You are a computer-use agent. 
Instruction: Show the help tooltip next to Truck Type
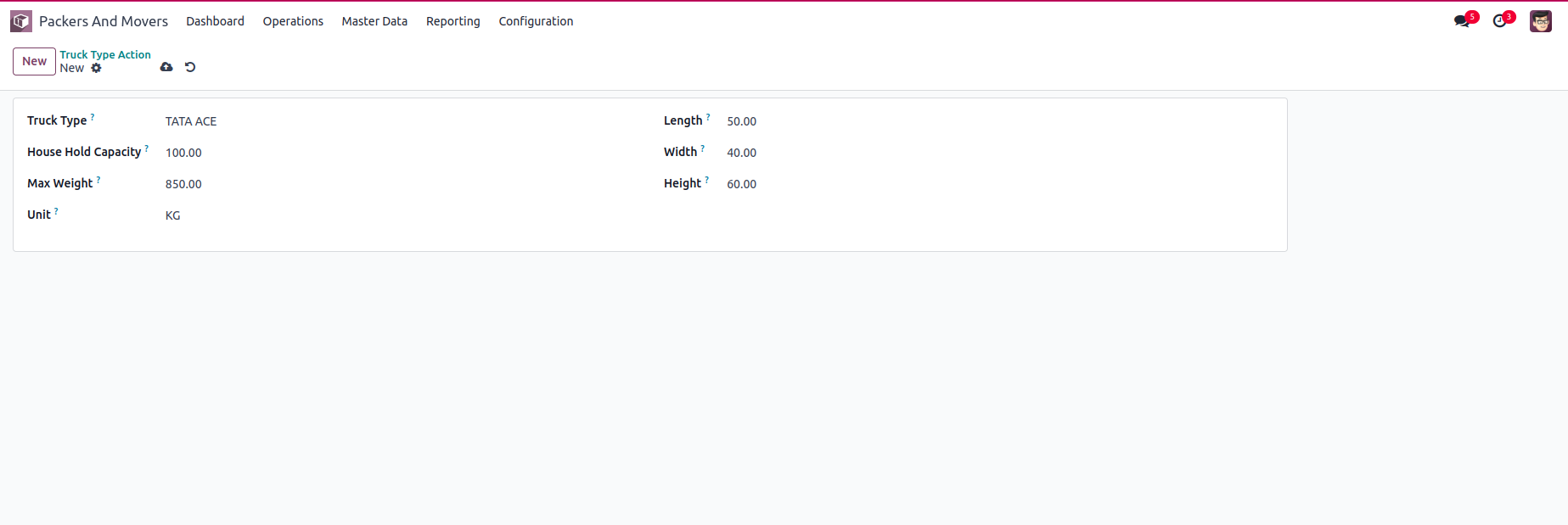click(93, 117)
